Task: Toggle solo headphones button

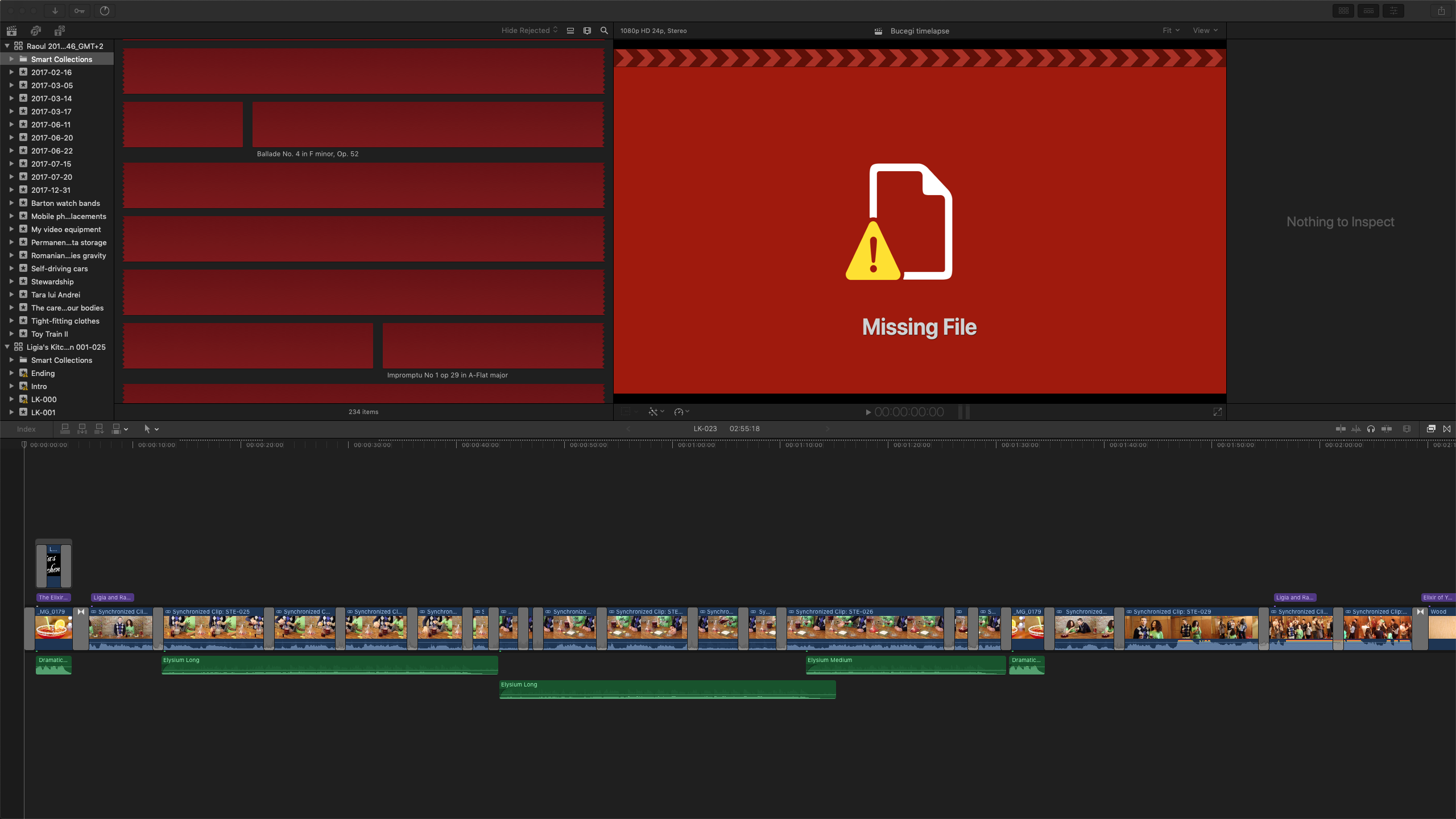Action: click(1371, 429)
